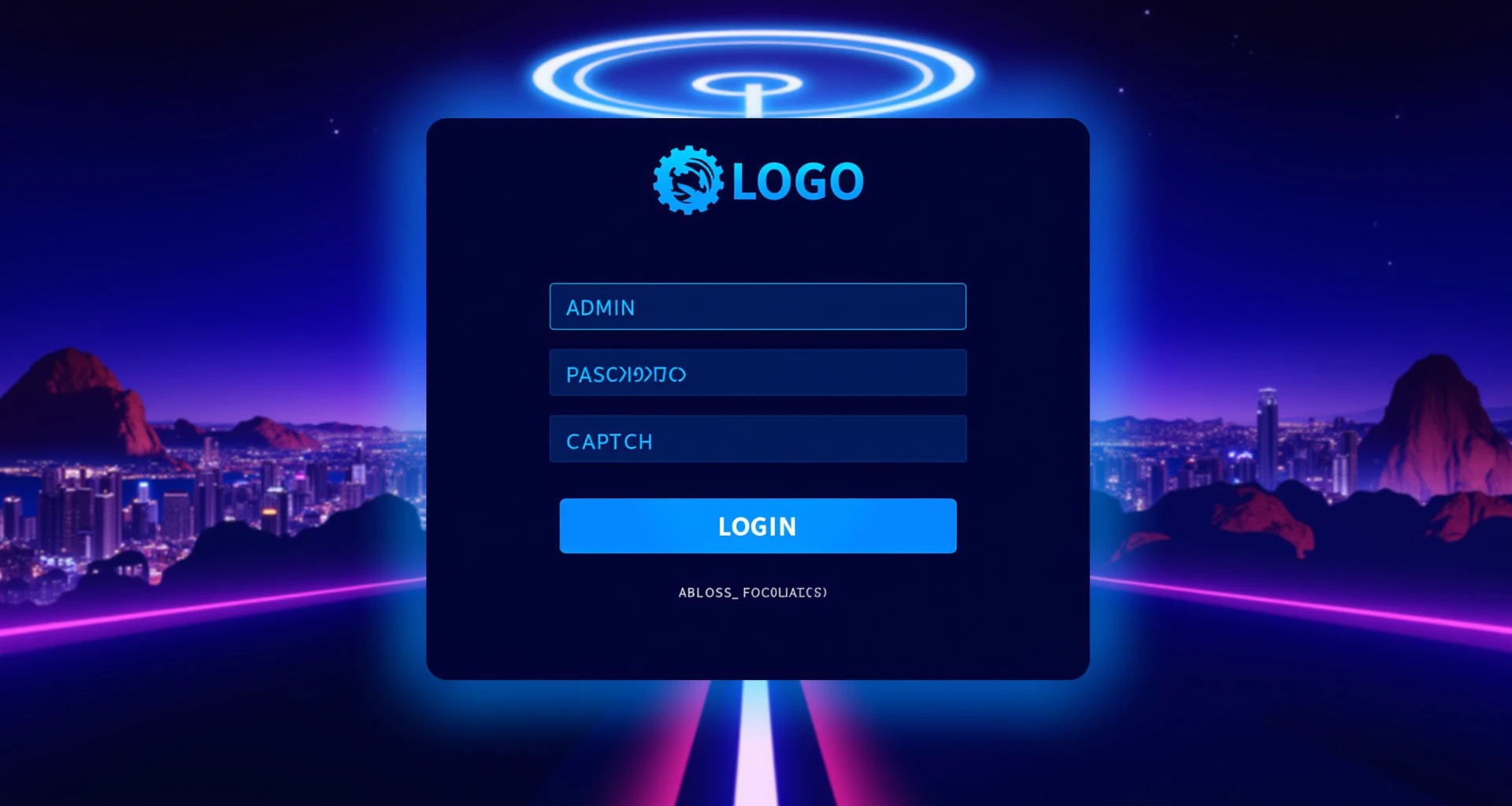Select the password input field

(x=758, y=373)
